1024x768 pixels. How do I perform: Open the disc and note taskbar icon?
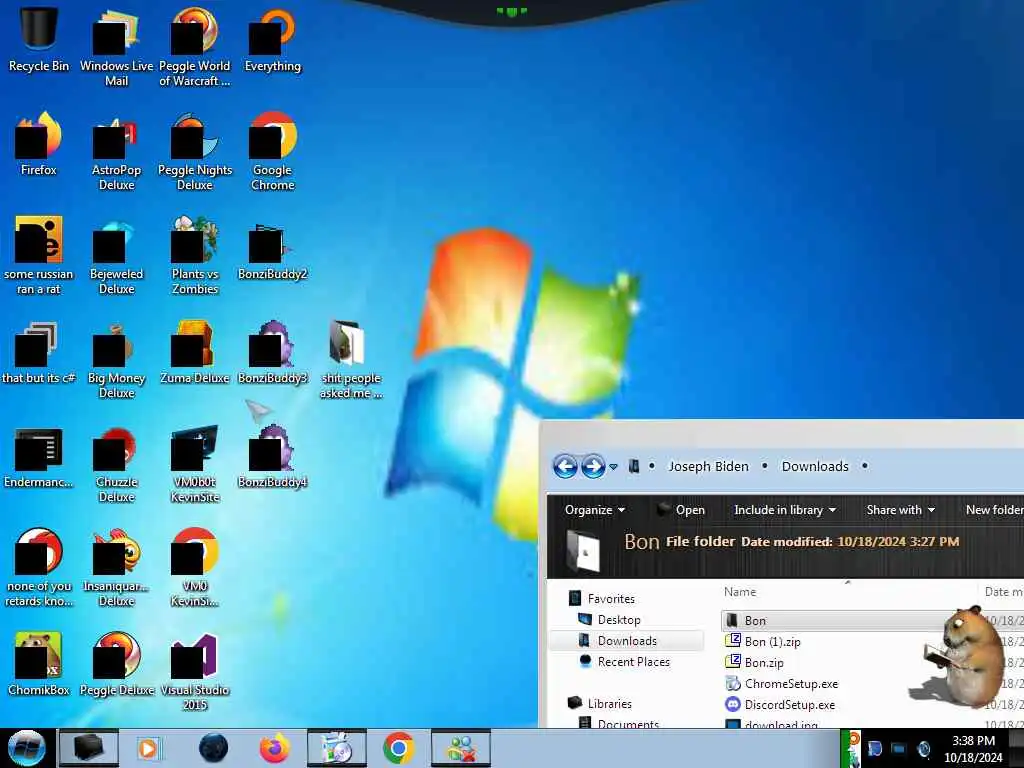pyautogui.click(x=336, y=748)
